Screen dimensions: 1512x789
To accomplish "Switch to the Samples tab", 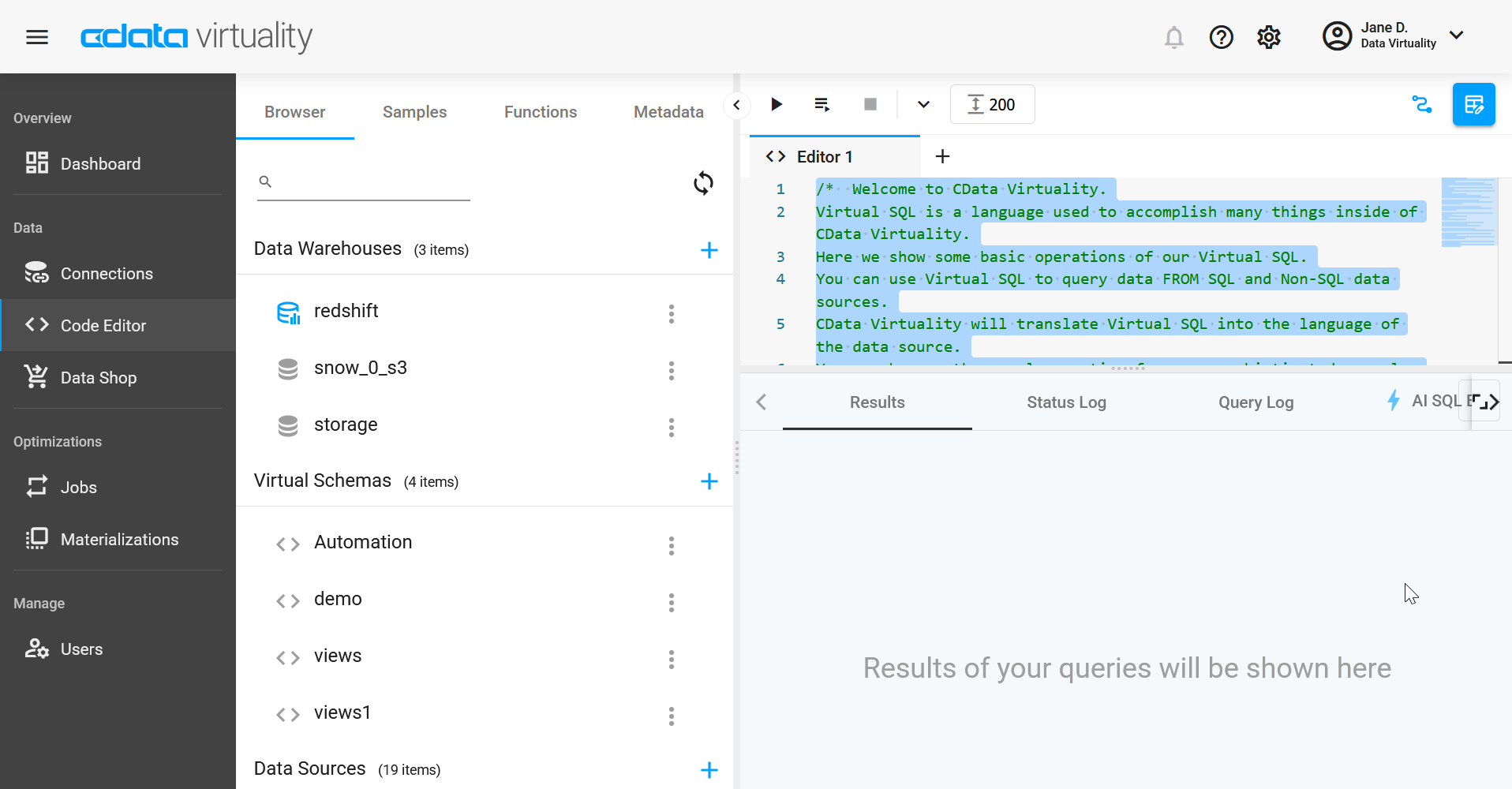I will (x=414, y=111).
